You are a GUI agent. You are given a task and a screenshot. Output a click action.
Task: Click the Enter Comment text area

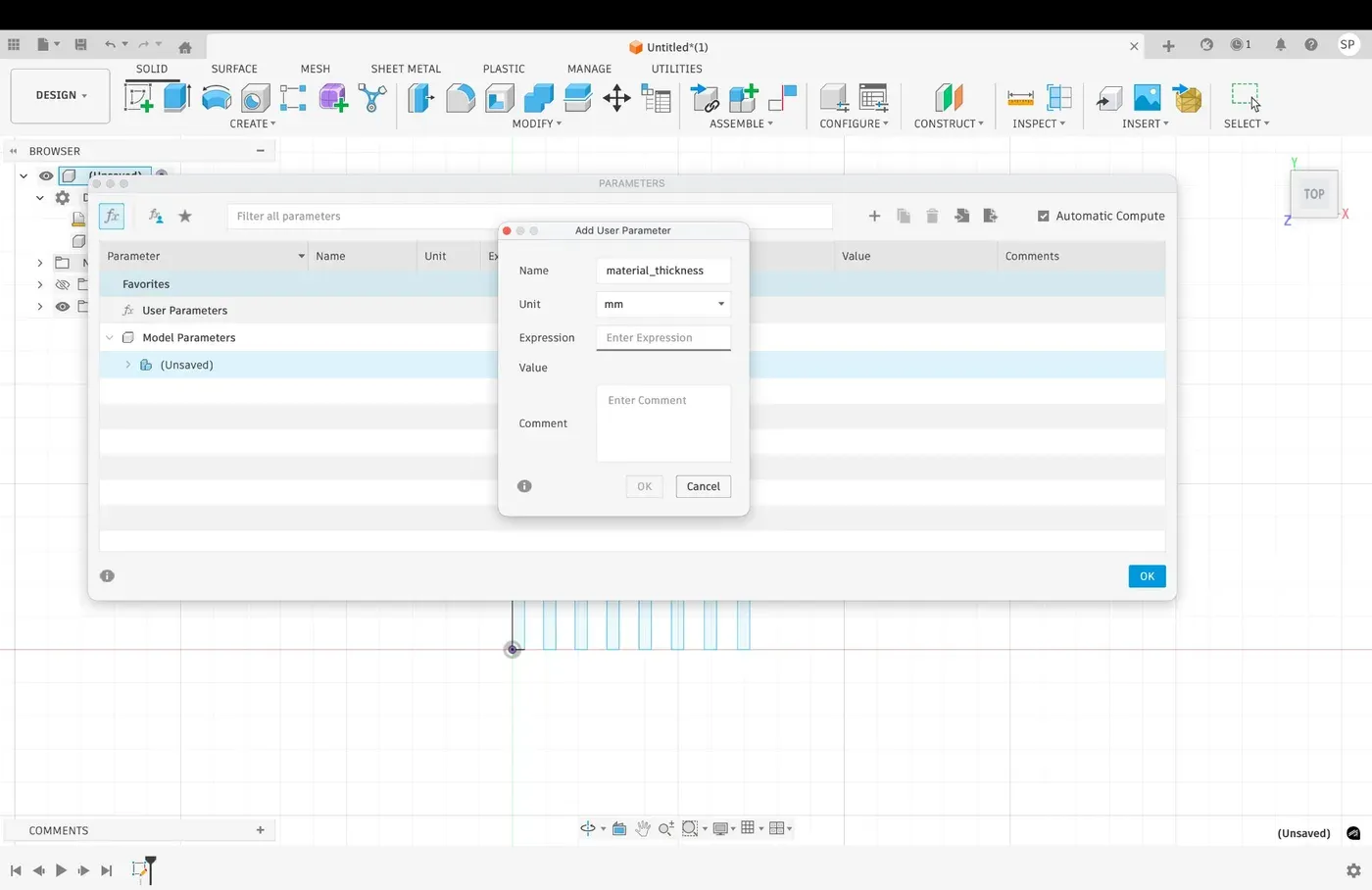click(663, 423)
